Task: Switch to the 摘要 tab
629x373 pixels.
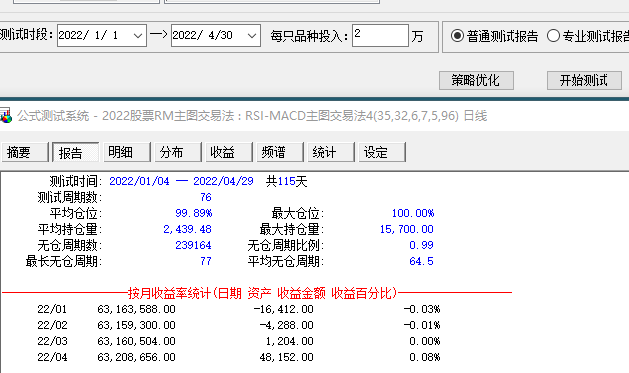Action: coord(25,152)
